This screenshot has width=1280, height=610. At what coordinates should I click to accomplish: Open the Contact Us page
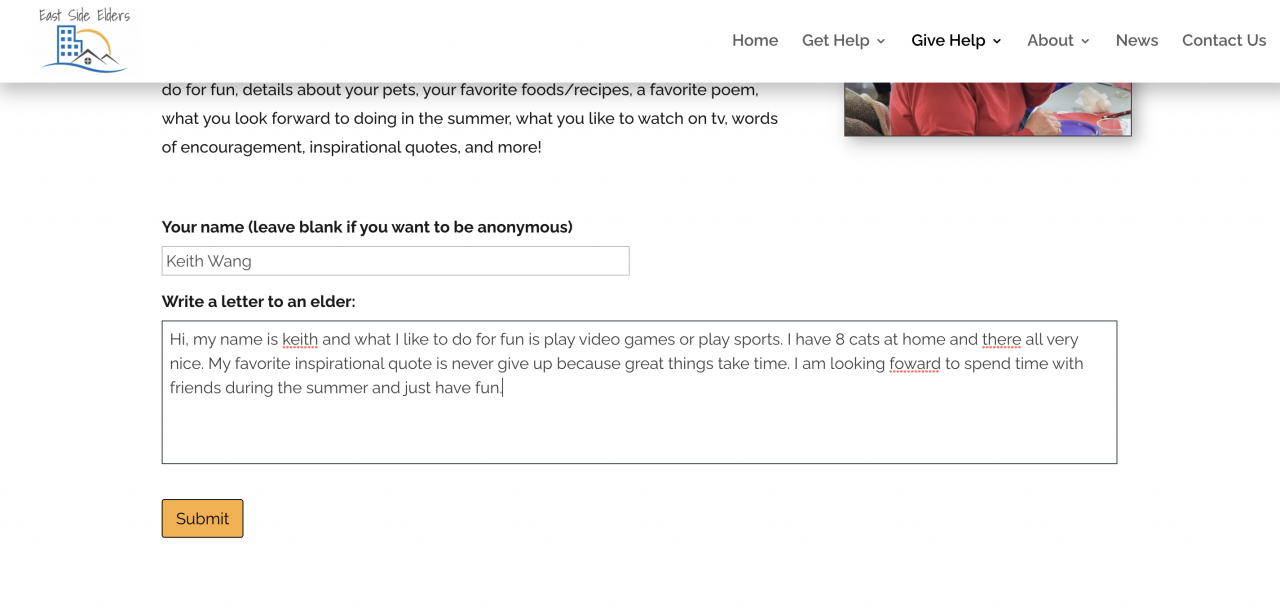pos(1223,41)
